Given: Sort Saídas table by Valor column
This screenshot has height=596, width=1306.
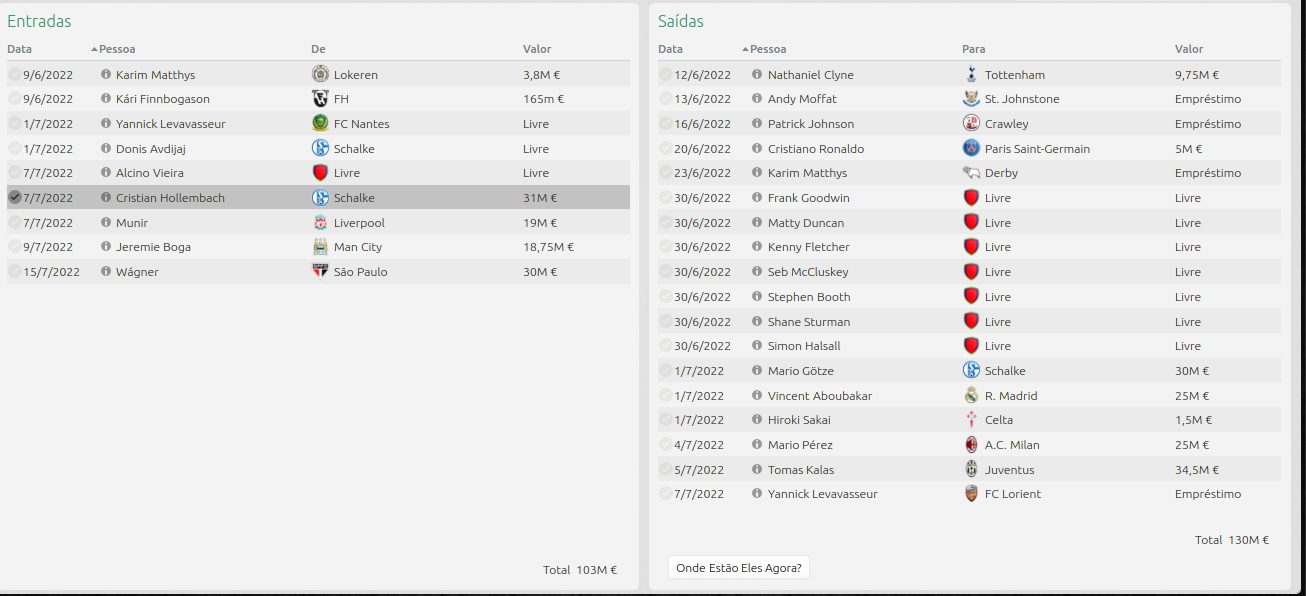Looking at the screenshot, I should [1189, 49].
